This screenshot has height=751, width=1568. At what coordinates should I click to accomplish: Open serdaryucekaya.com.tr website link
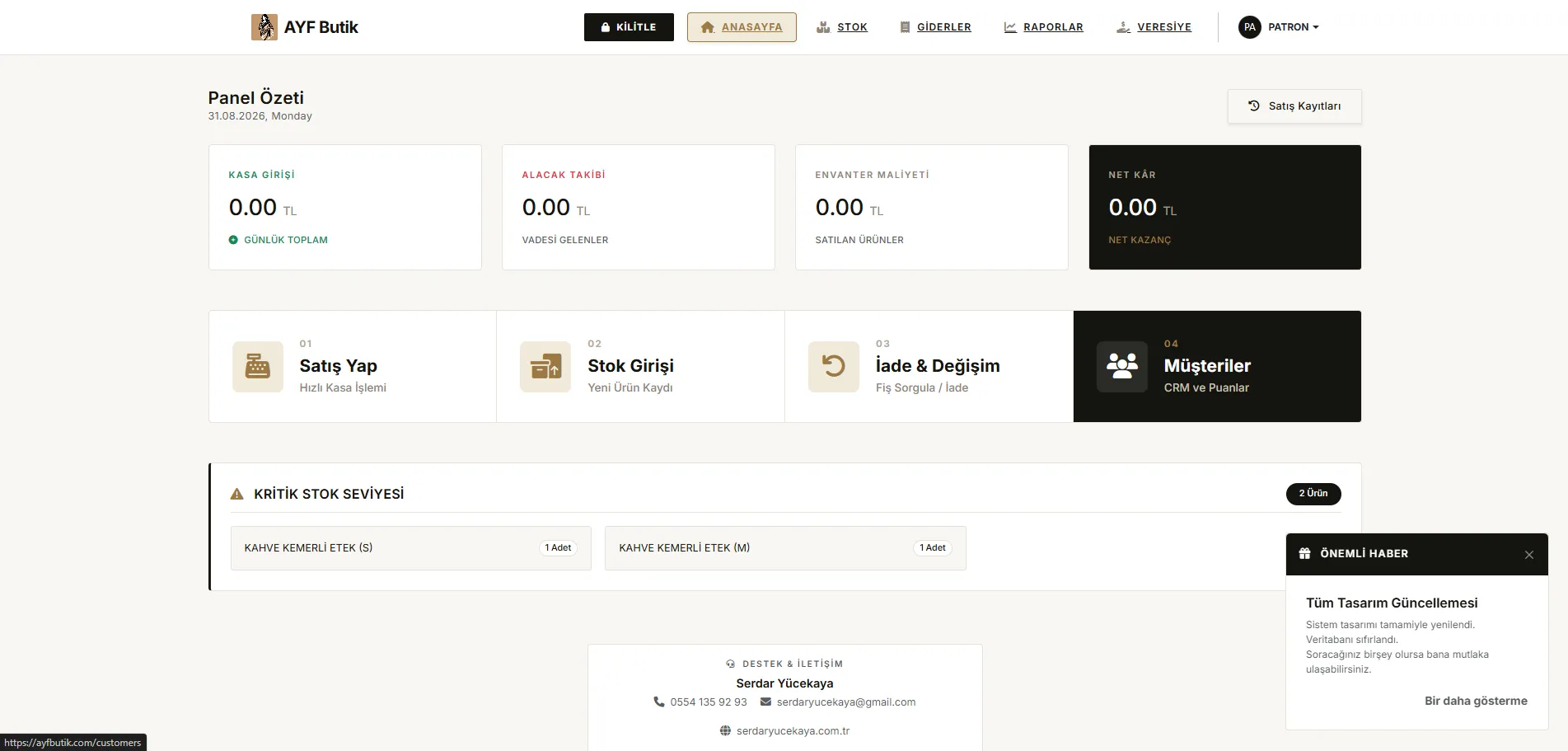pos(793,731)
